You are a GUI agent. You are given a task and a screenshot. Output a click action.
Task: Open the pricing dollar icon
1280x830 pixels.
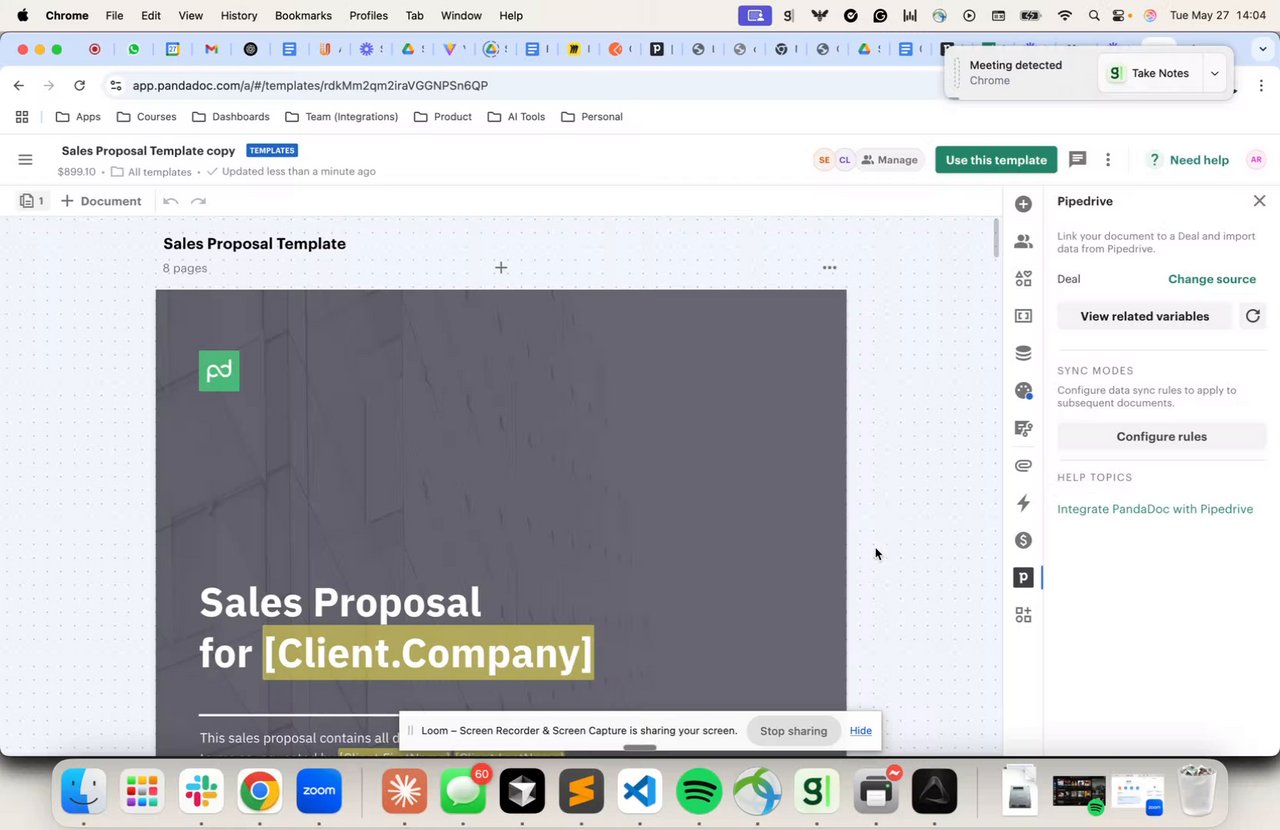[1023, 540]
